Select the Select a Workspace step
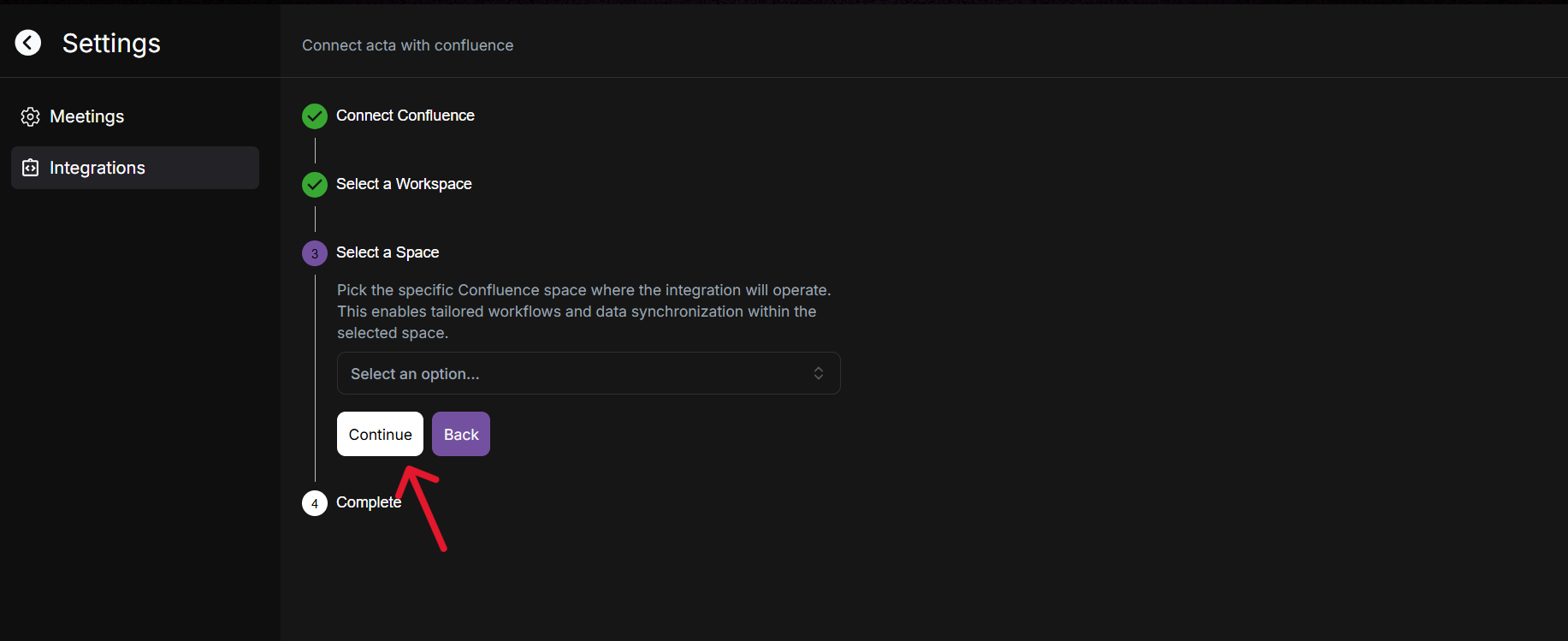 pos(404,184)
